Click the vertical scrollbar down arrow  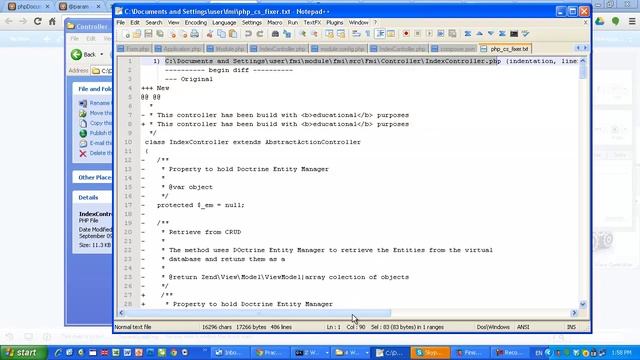(x=582, y=304)
